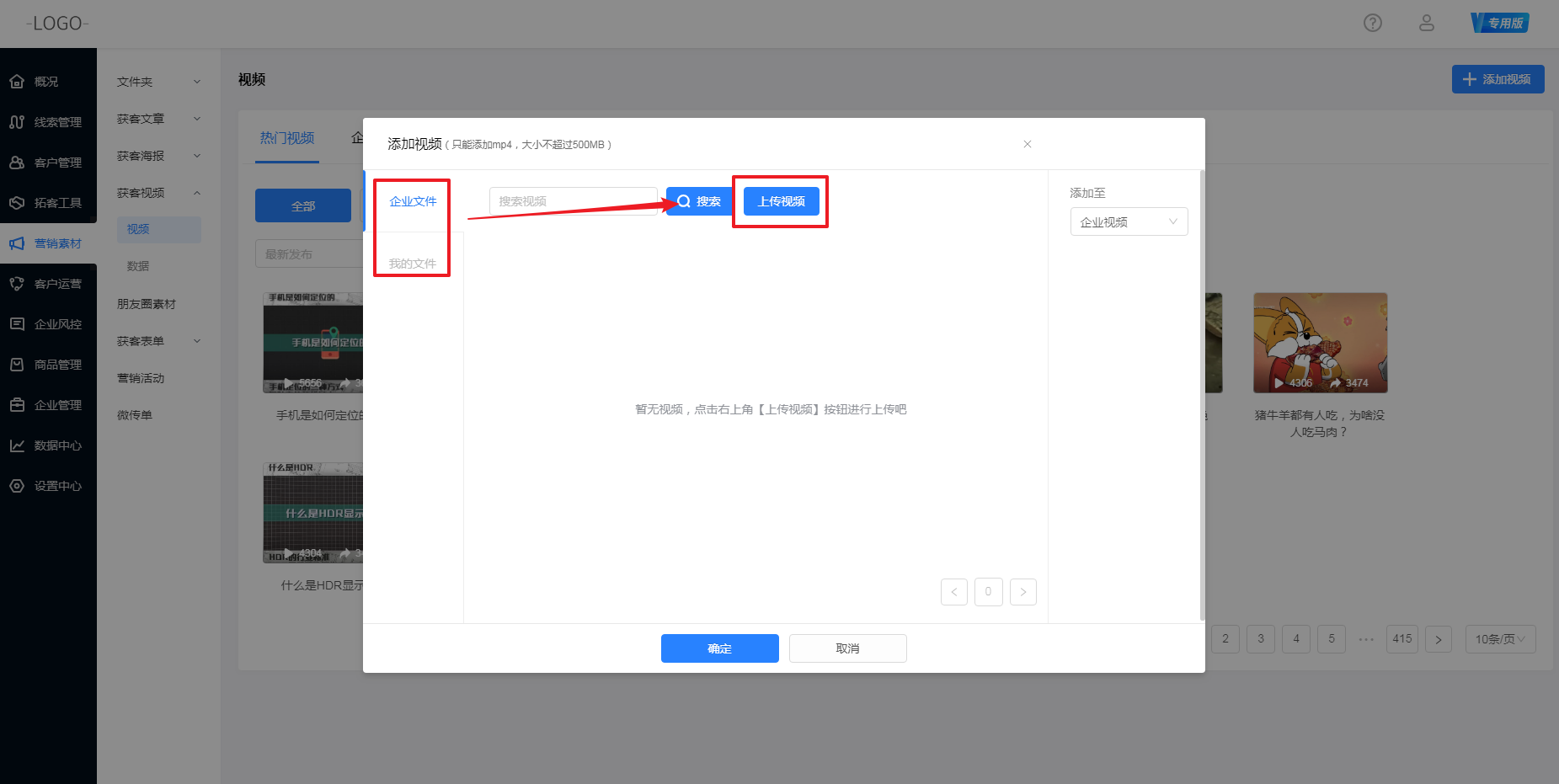Open the 10条/页 page size dropdown
The image size is (1559, 784).
click(1499, 639)
